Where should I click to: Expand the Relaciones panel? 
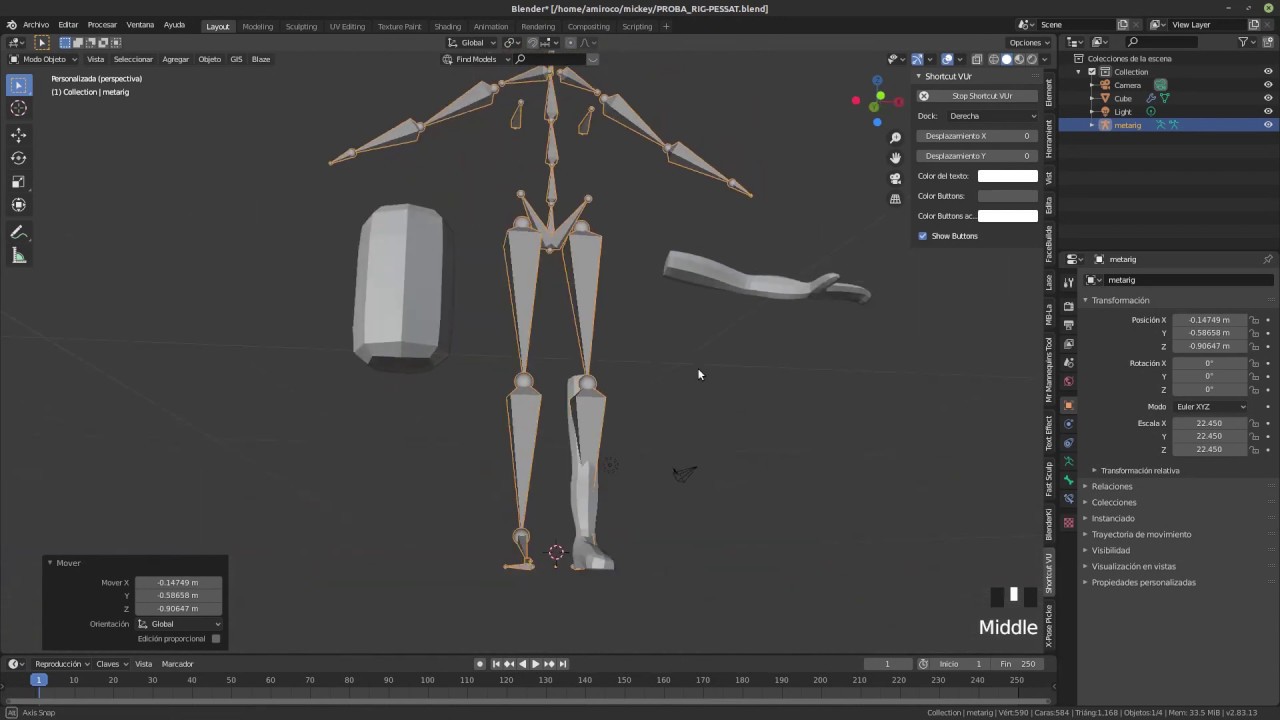click(1112, 486)
